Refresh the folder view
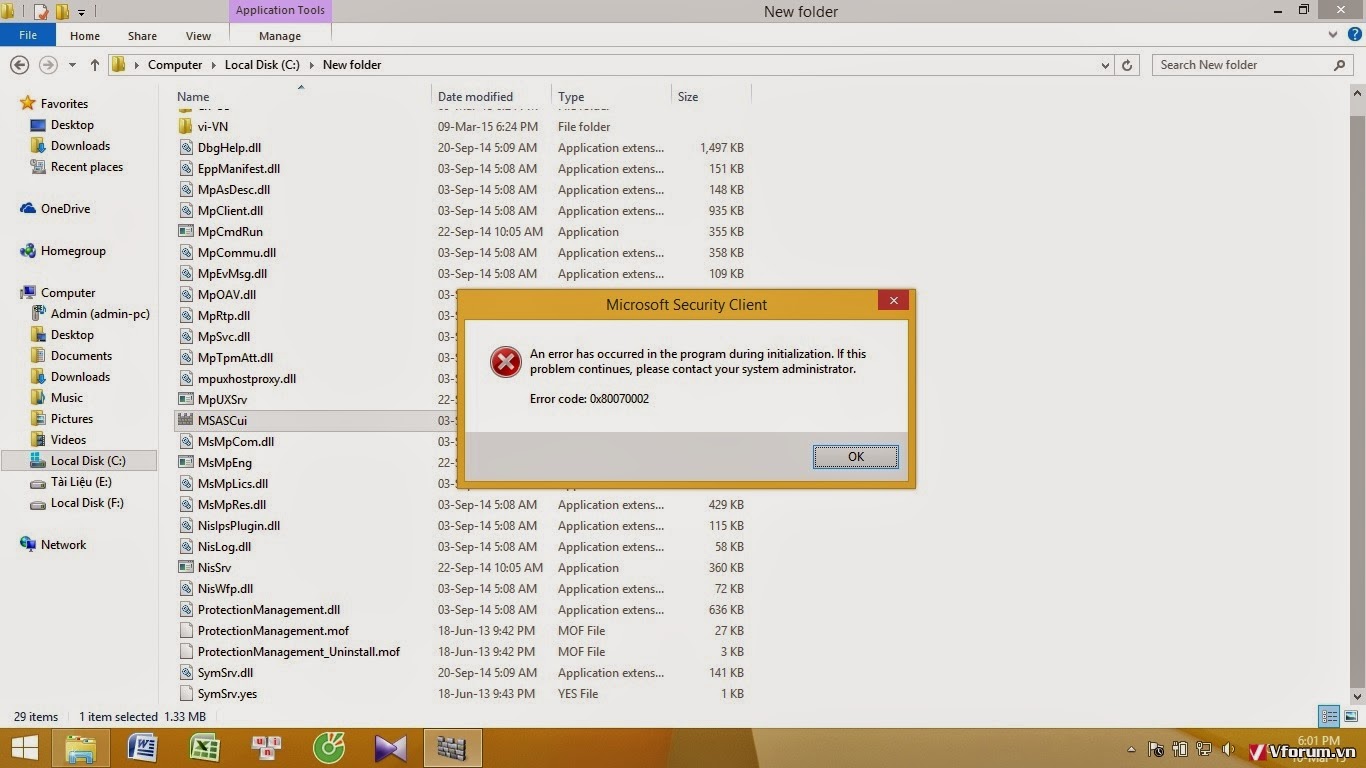Screen dimensions: 1366x768 tap(1127, 65)
